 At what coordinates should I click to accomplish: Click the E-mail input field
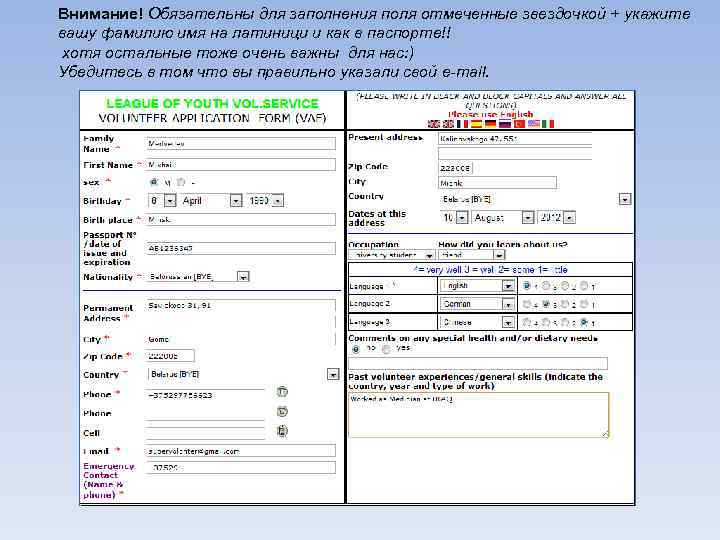click(240, 450)
